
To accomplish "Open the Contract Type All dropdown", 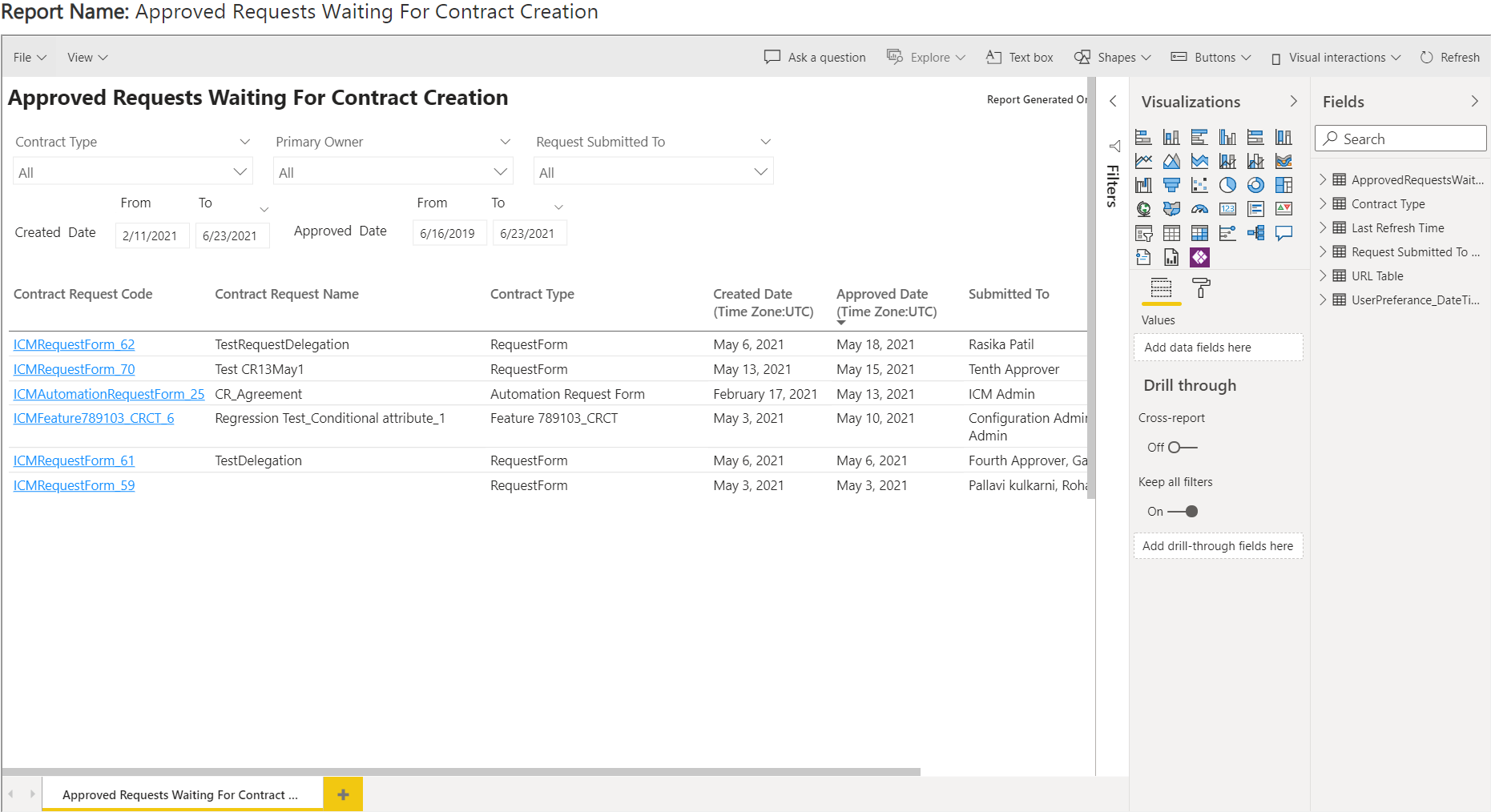I will coord(132,172).
